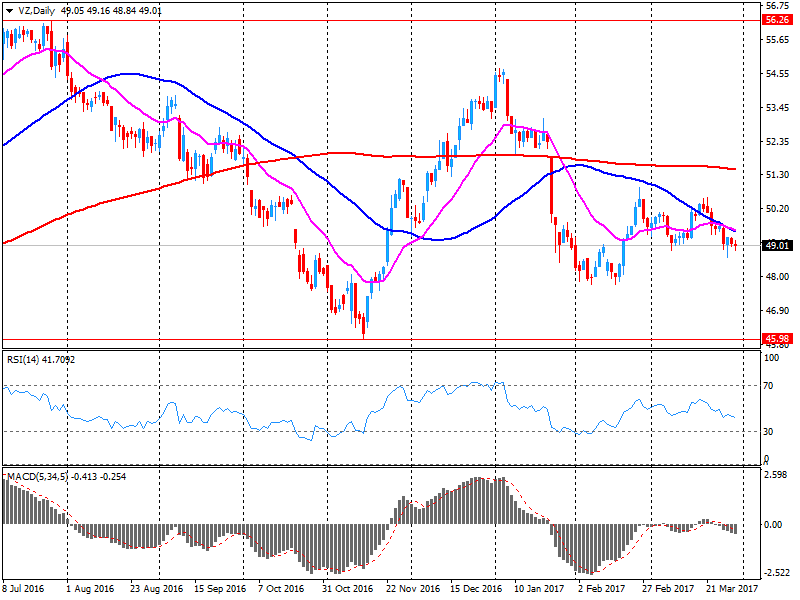Click the 51.30 price scale label

tap(776, 175)
